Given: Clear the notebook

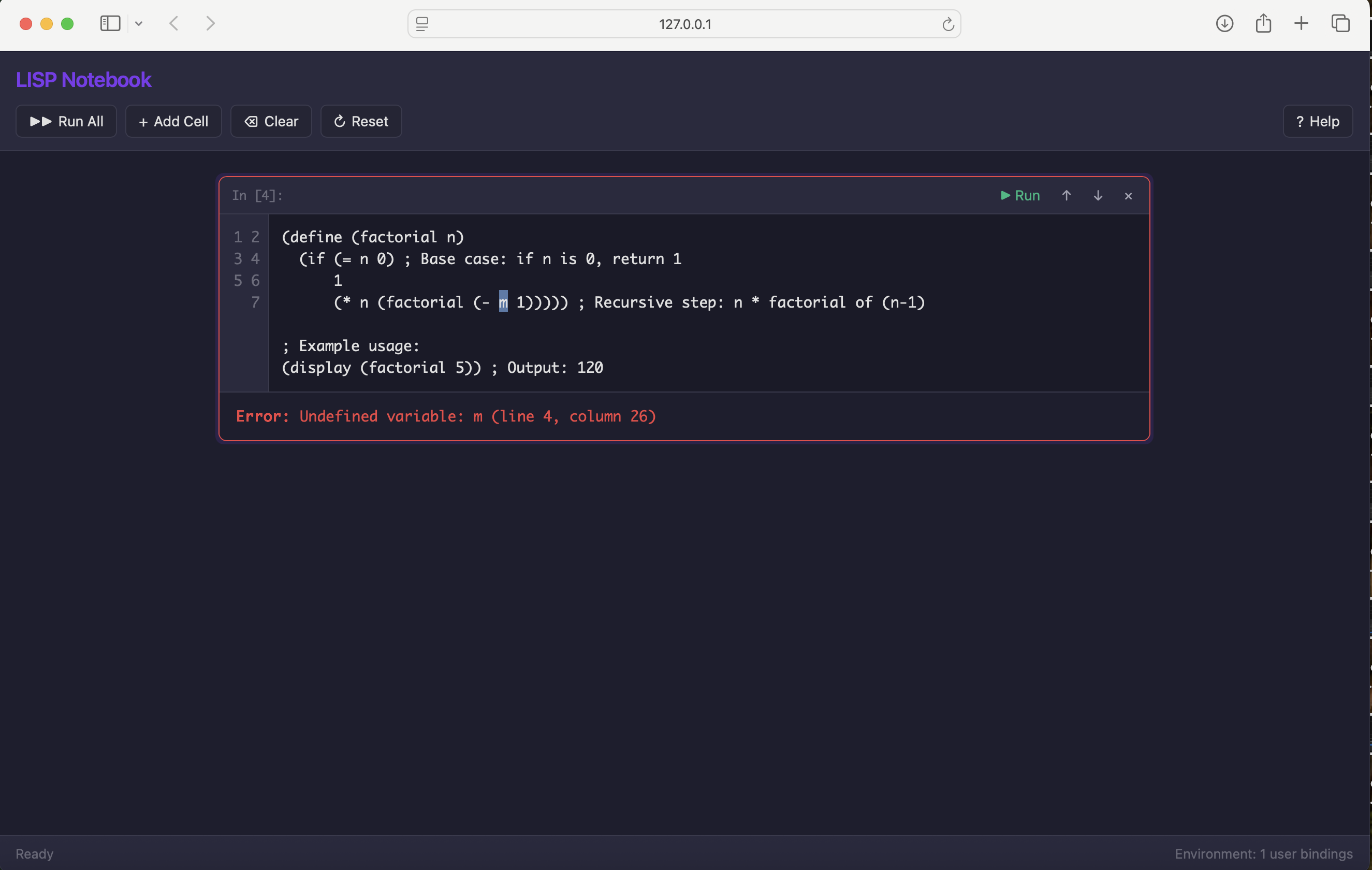Looking at the screenshot, I should point(271,121).
